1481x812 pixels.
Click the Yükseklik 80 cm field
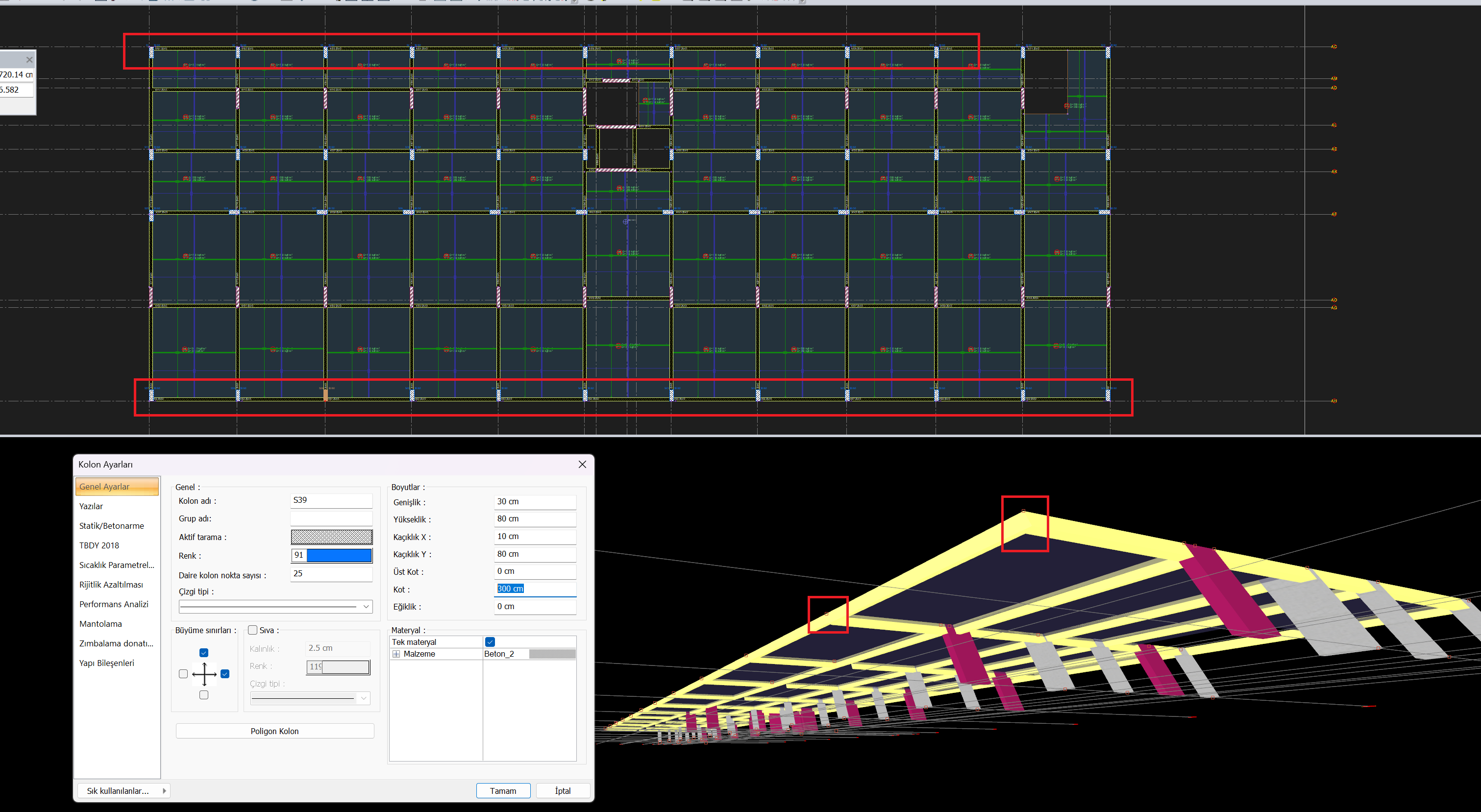click(x=535, y=519)
